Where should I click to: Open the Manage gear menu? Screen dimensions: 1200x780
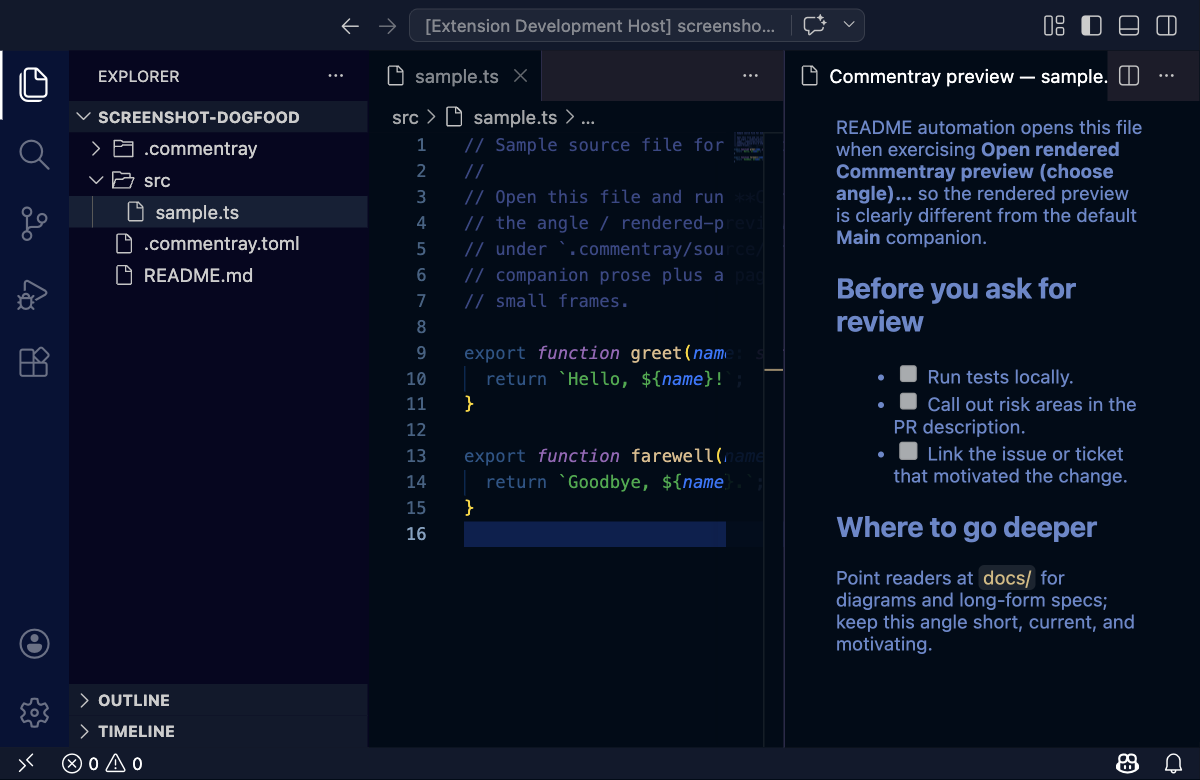tap(34, 713)
